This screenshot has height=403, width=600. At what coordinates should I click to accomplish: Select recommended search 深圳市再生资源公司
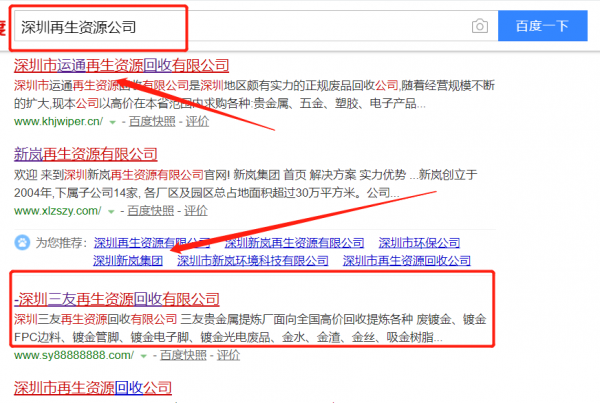pos(406,260)
